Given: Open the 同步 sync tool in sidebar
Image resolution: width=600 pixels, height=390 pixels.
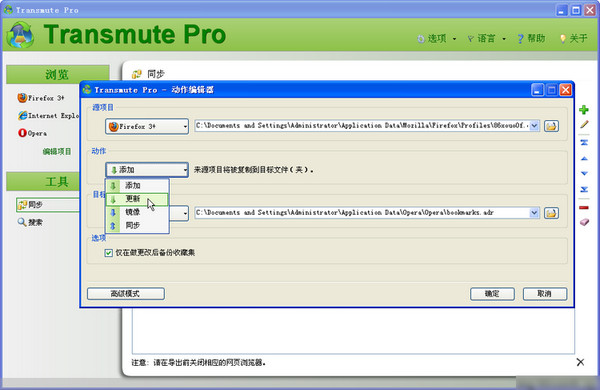Looking at the screenshot, I should point(48,205).
